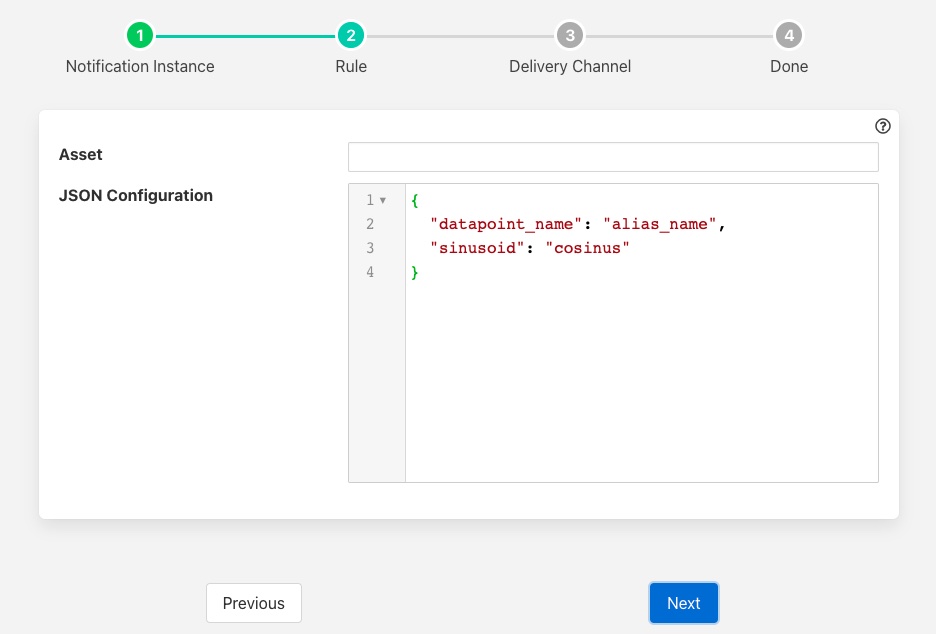The width and height of the screenshot is (936, 634).
Task: Place cursor on the "alias_name" value
Action: point(660,224)
